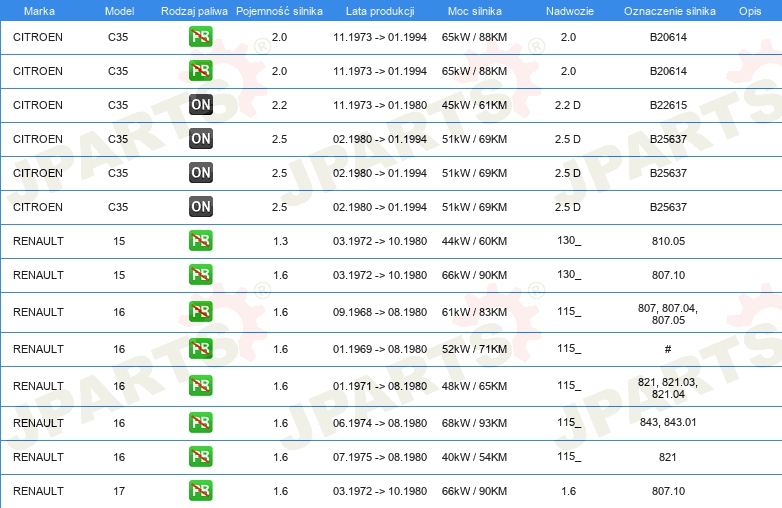
Task: Select the 68kW / 93KM power cell
Action: [474, 423]
